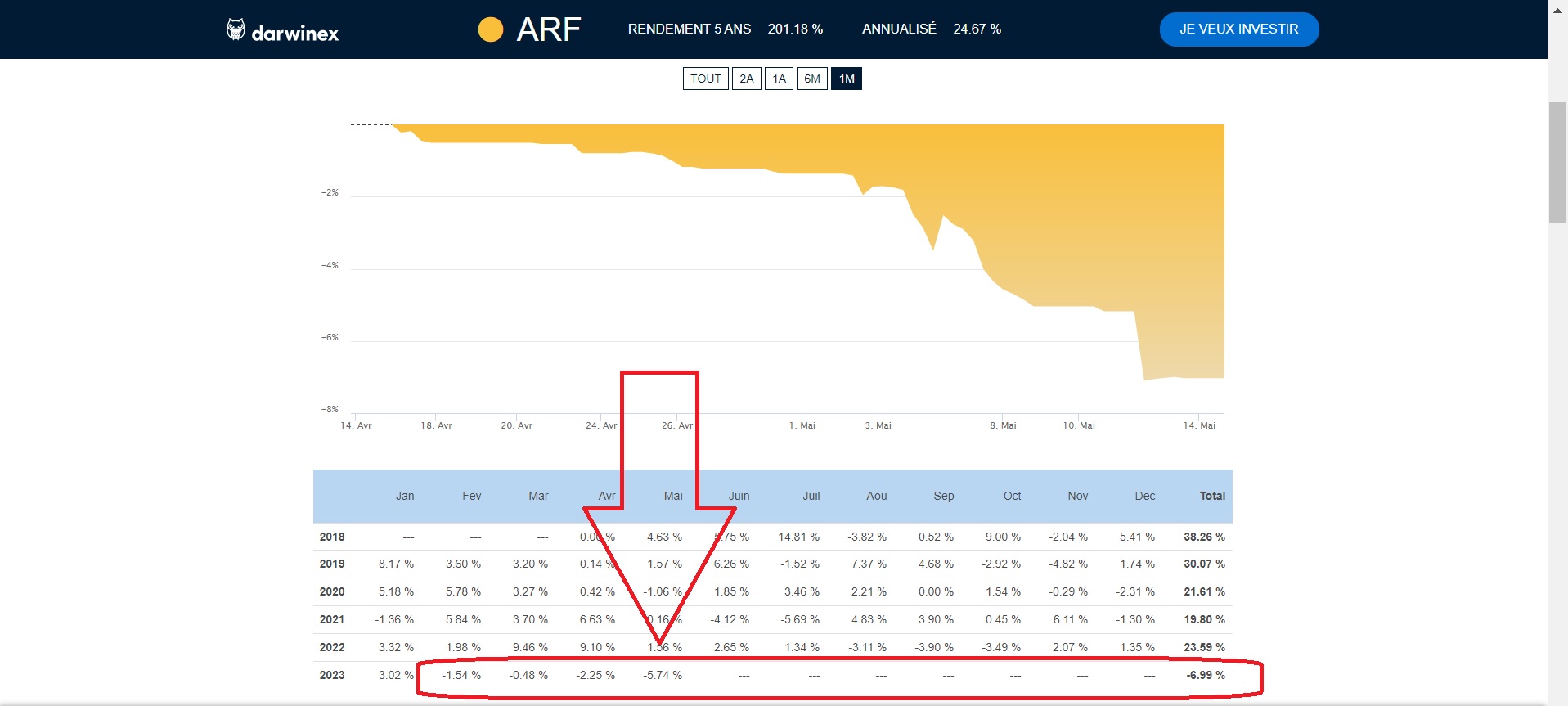The height and width of the screenshot is (706, 1568).
Task: Select the 2A time range
Action: [x=746, y=79]
